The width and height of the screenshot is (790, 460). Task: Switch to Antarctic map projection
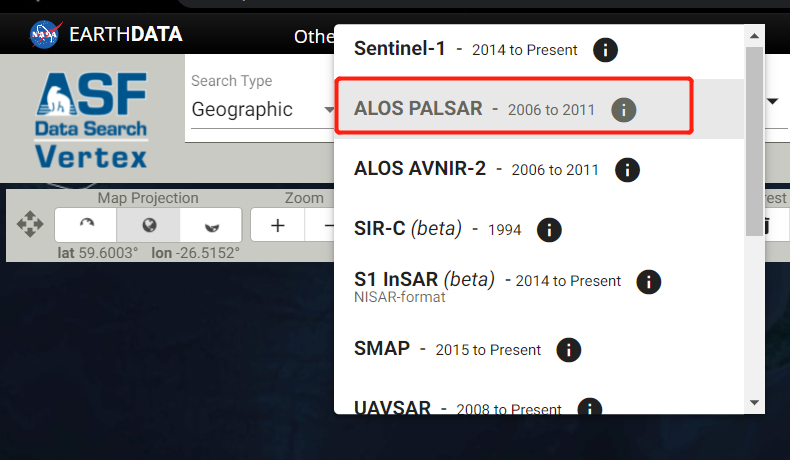click(211, 225)
